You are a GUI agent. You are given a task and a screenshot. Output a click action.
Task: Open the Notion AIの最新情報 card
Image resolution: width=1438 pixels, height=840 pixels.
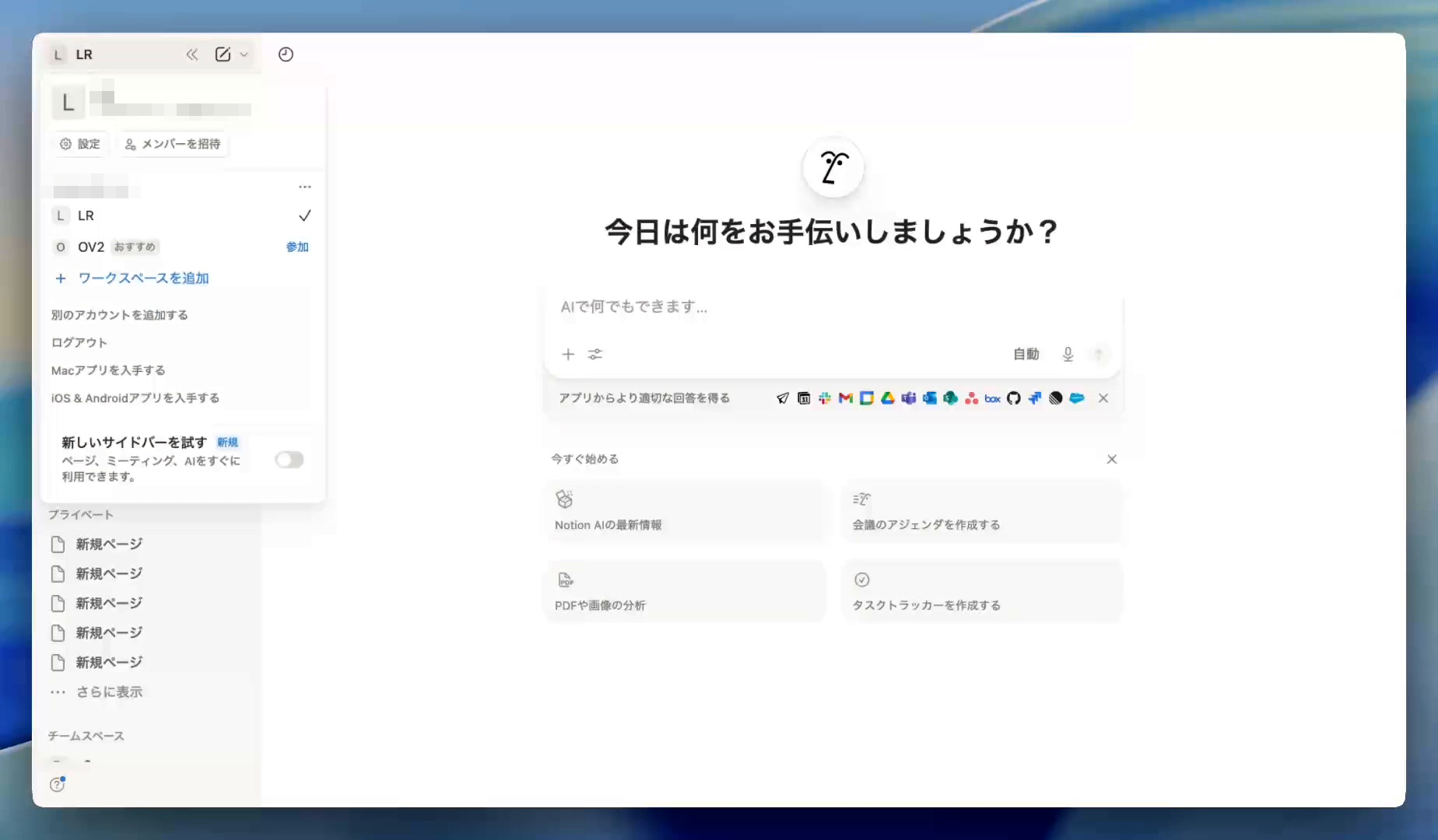coord(685,511)
